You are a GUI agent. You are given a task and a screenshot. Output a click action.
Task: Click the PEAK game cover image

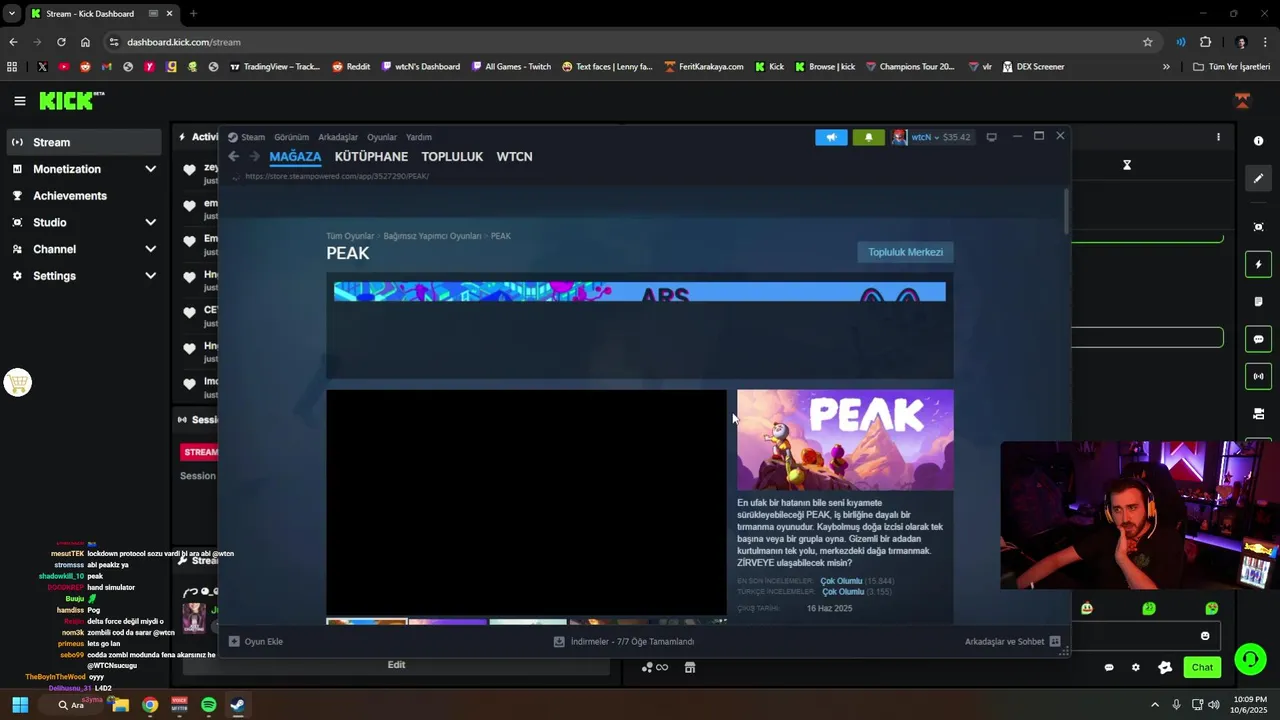pyautogui.click(x=845, y=440)
